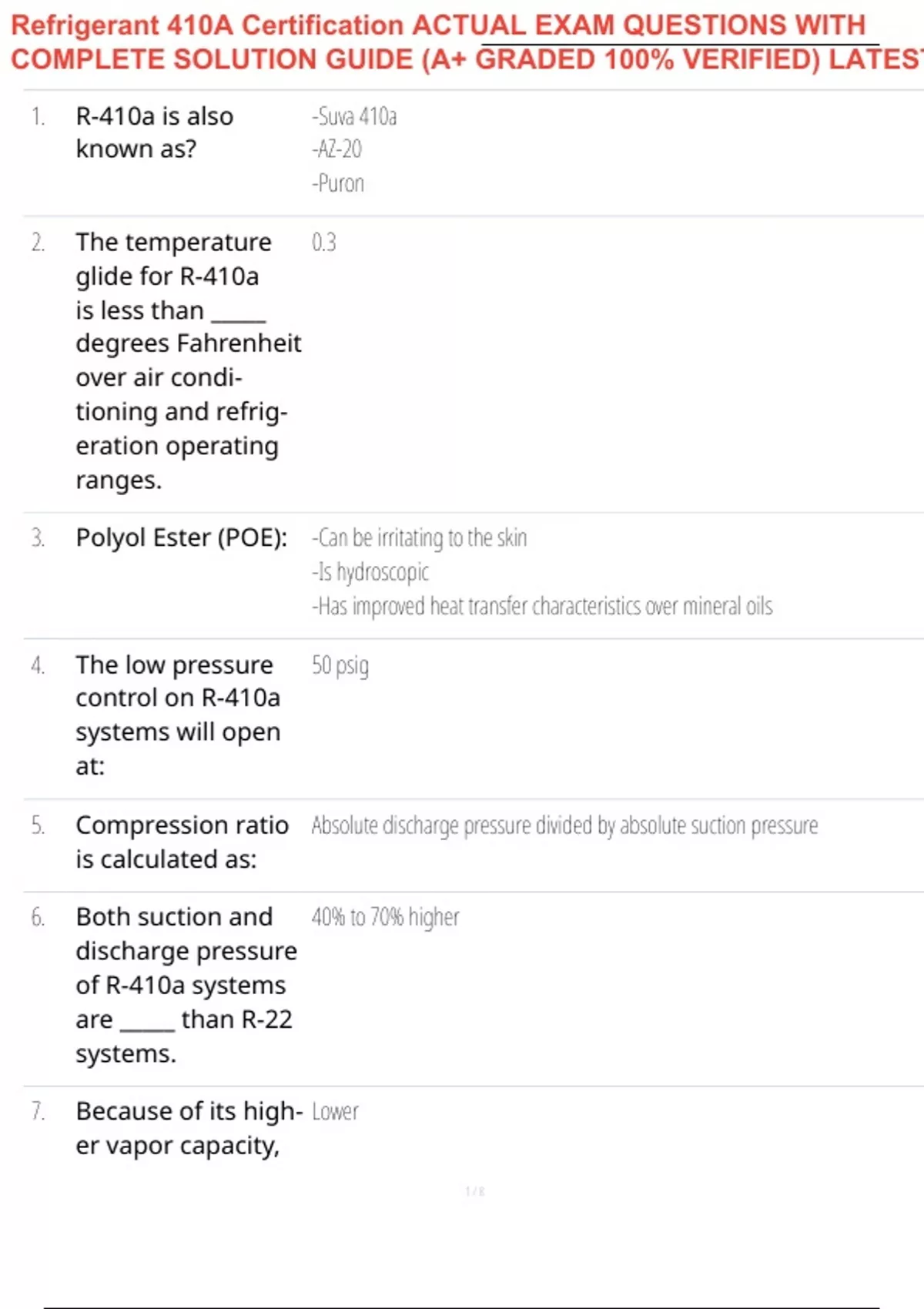Select the '-Suva 410a' answer text
The height and width of the screenshot is (1309, 924).
pos(354,116)
